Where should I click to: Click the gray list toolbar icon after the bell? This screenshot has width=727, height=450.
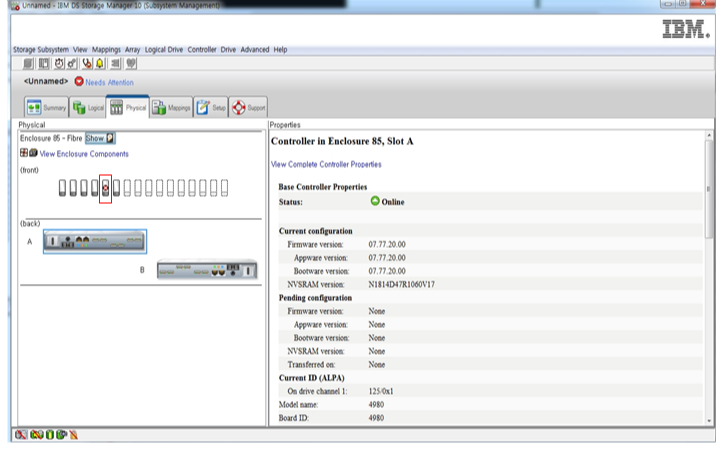point(115,63)
